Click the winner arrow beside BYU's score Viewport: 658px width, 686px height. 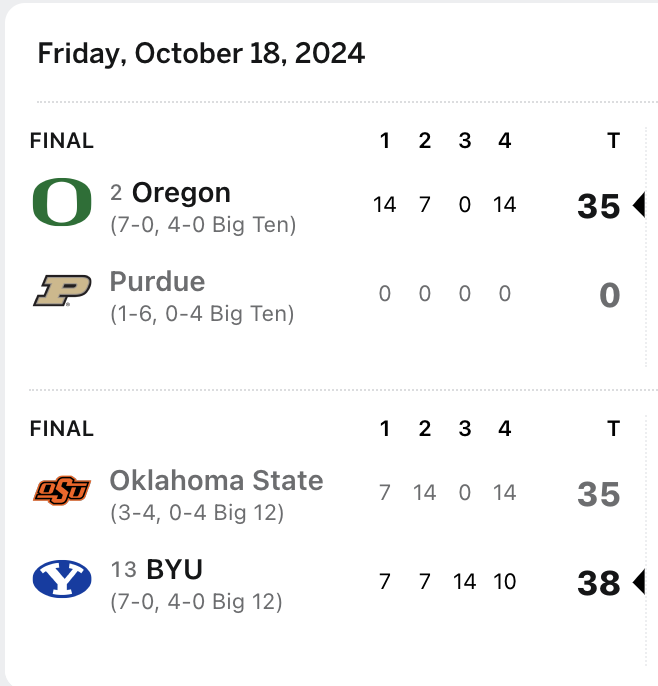639,583
